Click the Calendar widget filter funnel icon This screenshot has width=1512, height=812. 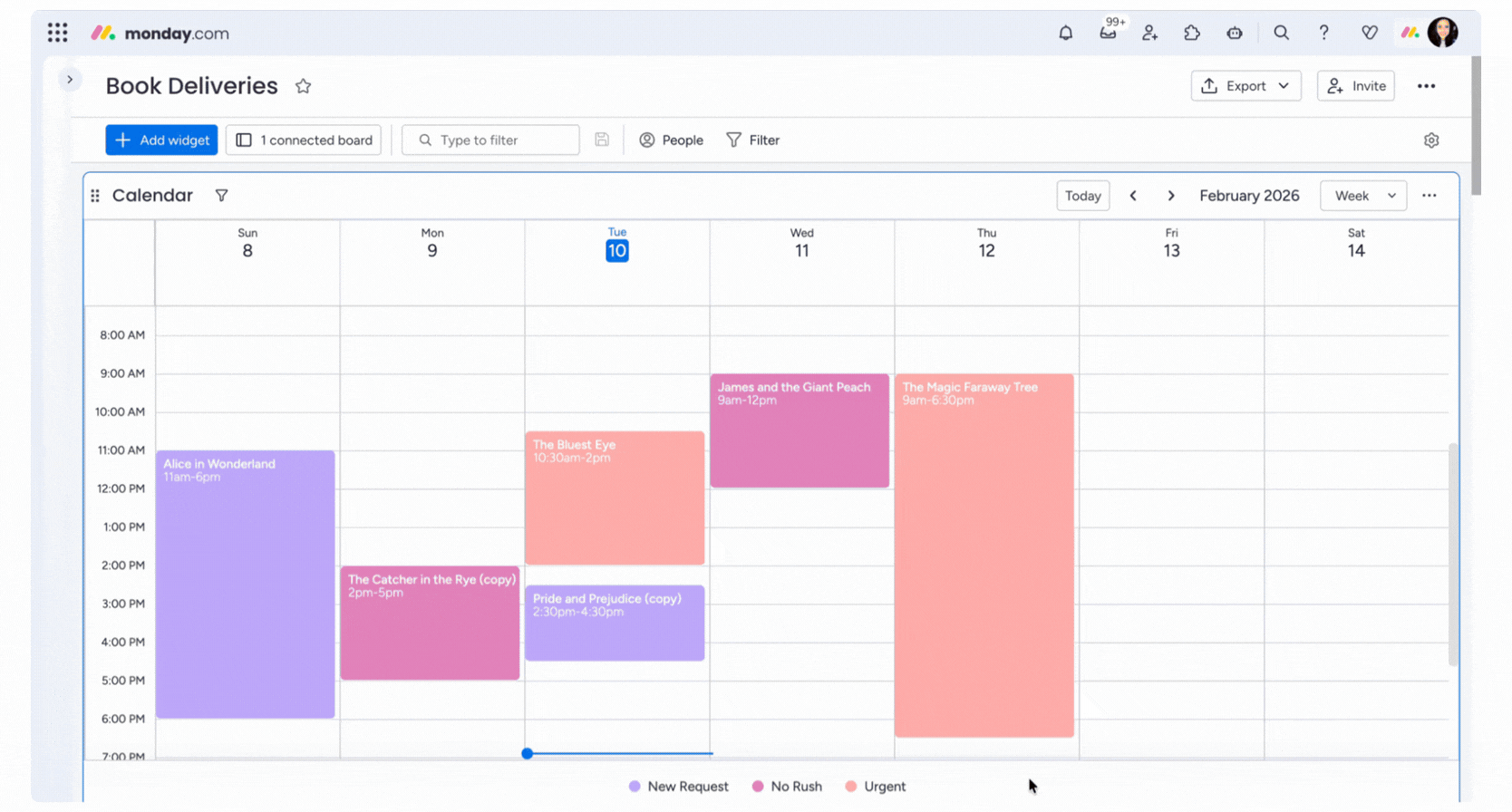221,196
